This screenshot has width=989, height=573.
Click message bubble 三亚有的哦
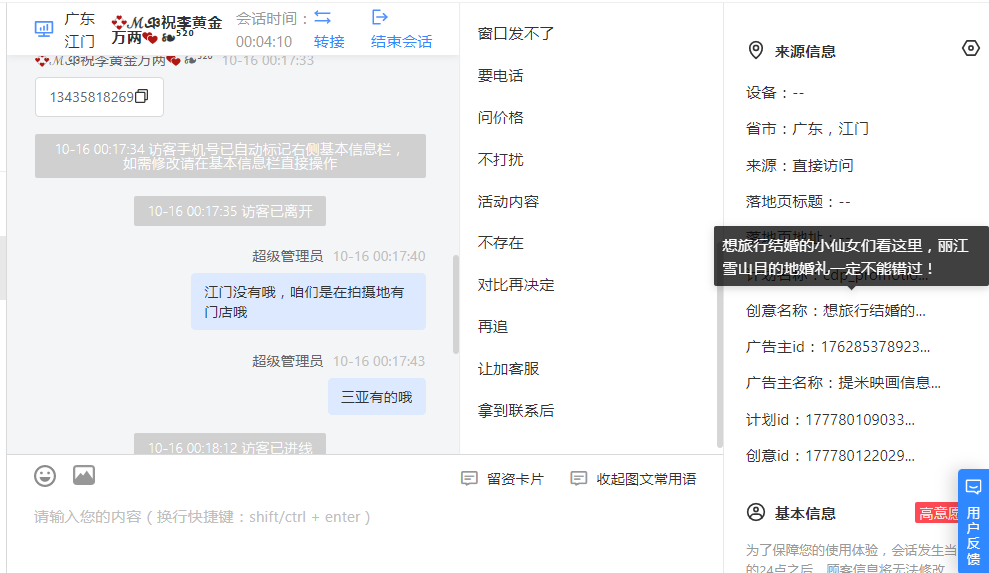click(377, 397)
